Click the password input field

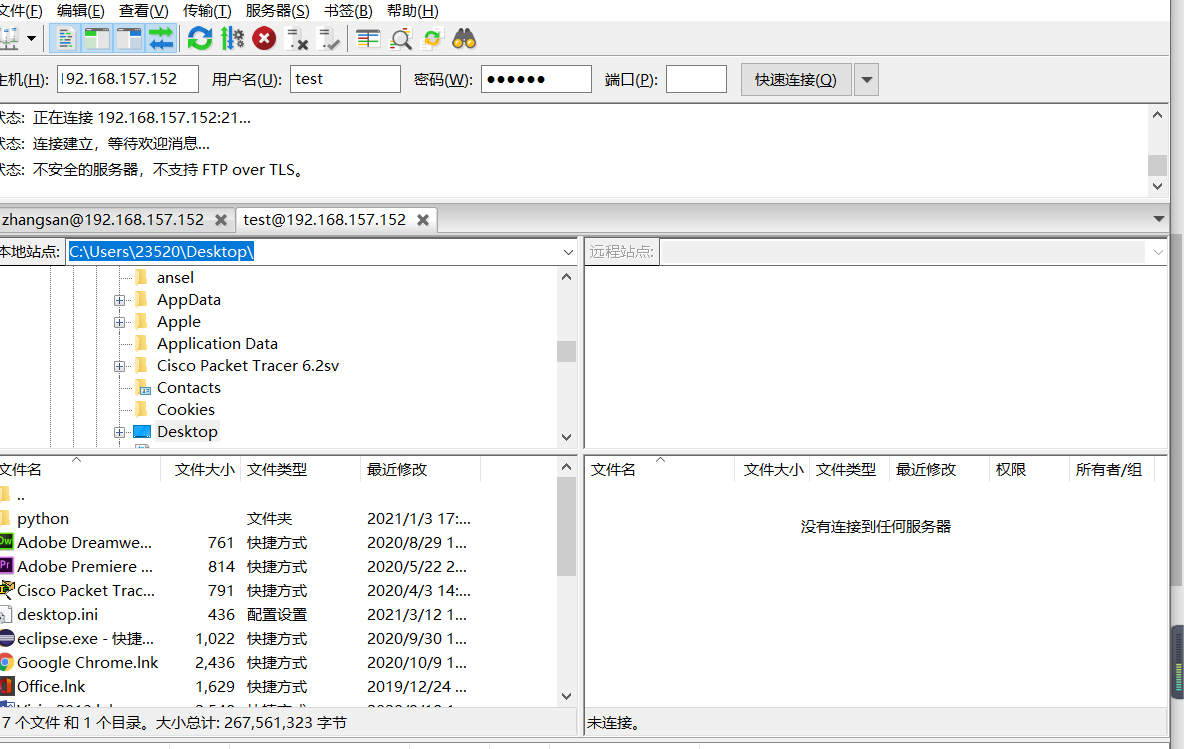(x=536, y=79)
